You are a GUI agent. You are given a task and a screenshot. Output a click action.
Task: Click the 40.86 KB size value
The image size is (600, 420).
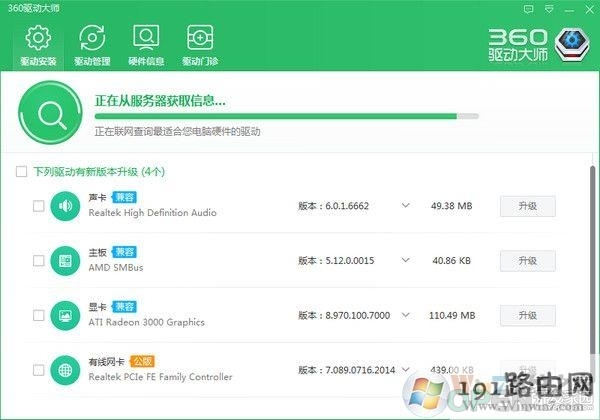pyautogui.click(x=452, y=261)
